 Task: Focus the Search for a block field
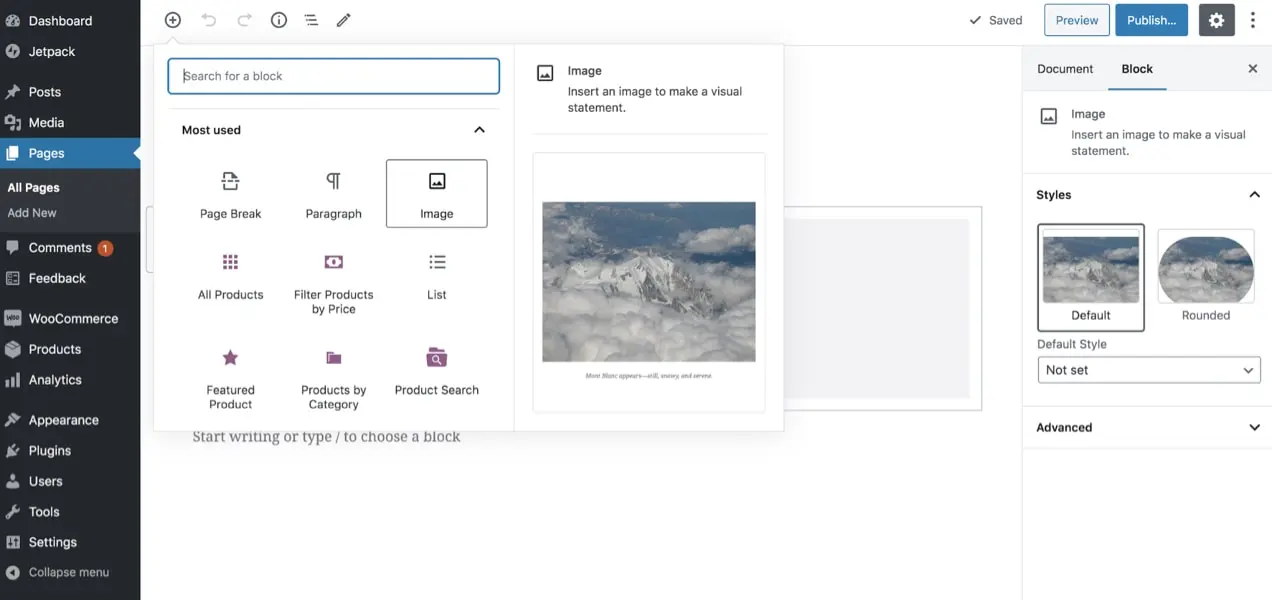334,76
